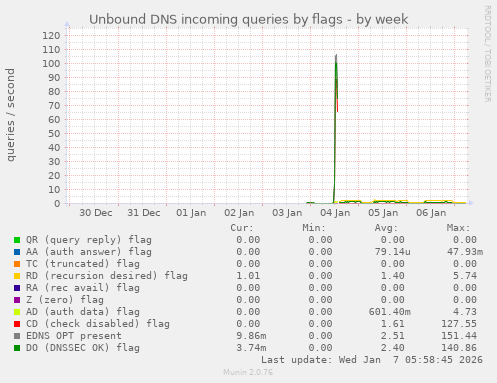This screenshot has height=383, width=497.
Task: Click the '02 Jan' x-axis label
Action: [239, 213]
